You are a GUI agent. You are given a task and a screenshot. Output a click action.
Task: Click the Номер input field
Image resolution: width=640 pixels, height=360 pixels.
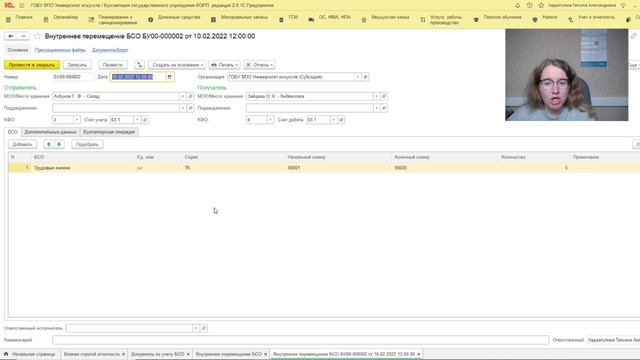[73, 77]
